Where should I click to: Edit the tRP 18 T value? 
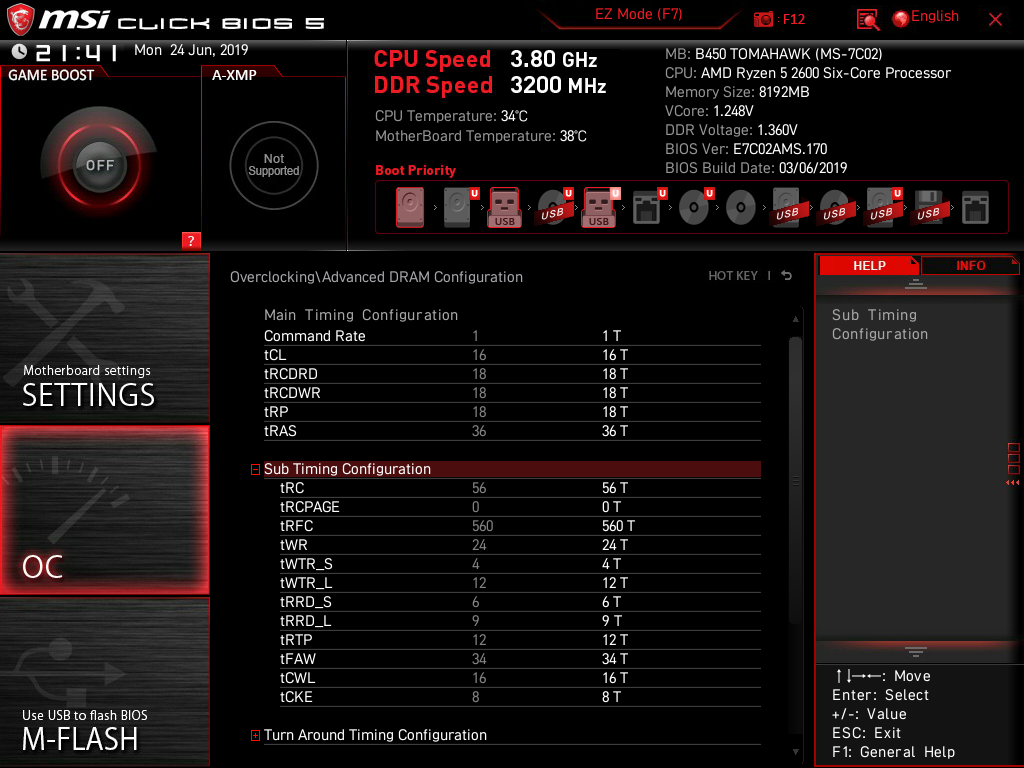point(615,411)
